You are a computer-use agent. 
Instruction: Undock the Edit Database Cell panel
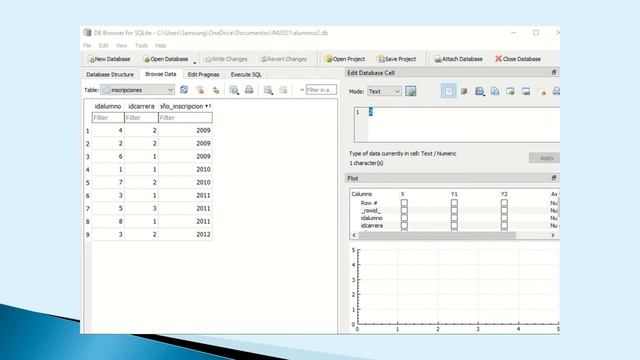[554, 73]
